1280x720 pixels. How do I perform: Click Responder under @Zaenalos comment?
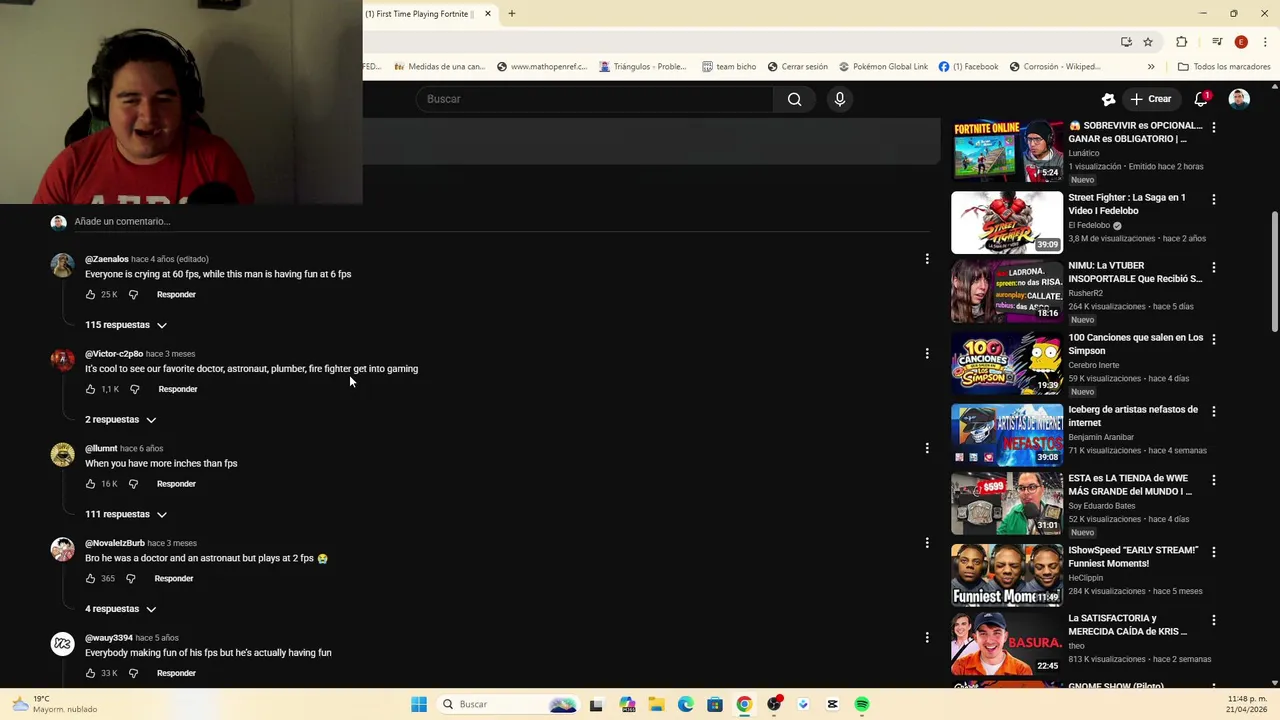click(176, 295)
